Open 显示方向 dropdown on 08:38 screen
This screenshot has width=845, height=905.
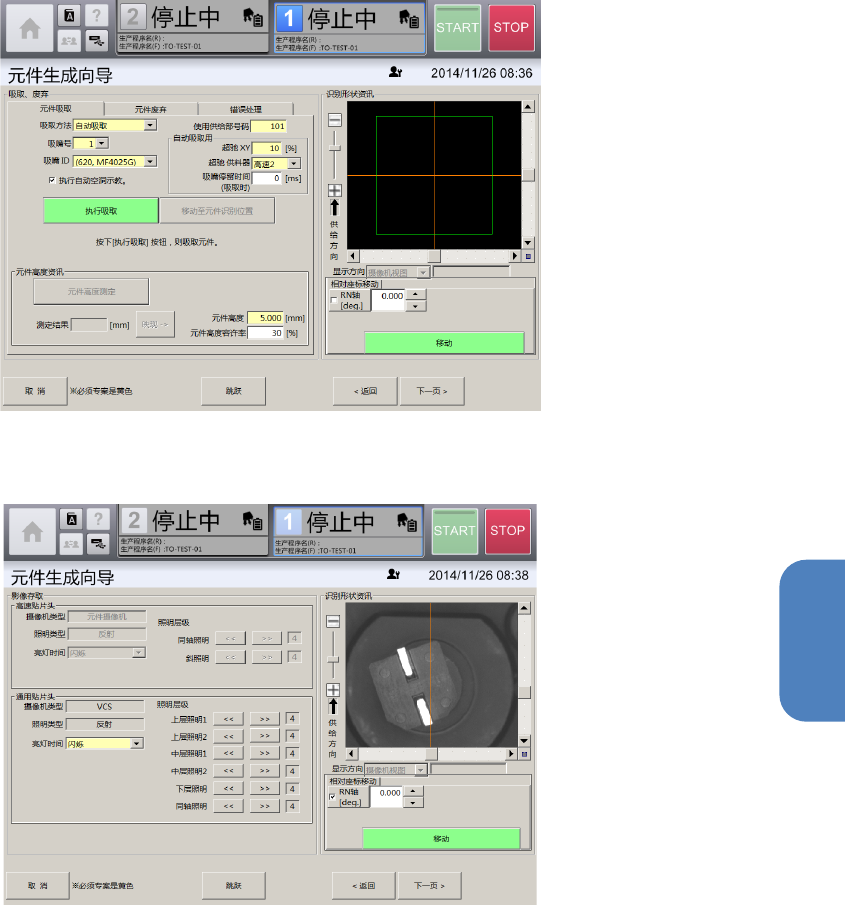point(421,769)
